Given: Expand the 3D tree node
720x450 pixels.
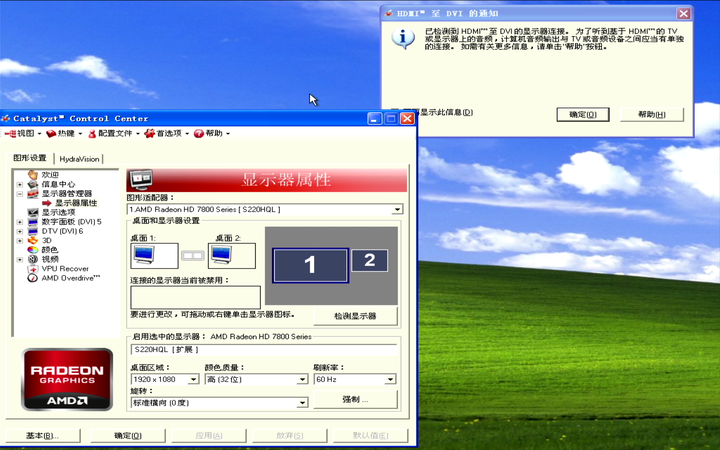Looking at the screenshot, I should [20, 241].
